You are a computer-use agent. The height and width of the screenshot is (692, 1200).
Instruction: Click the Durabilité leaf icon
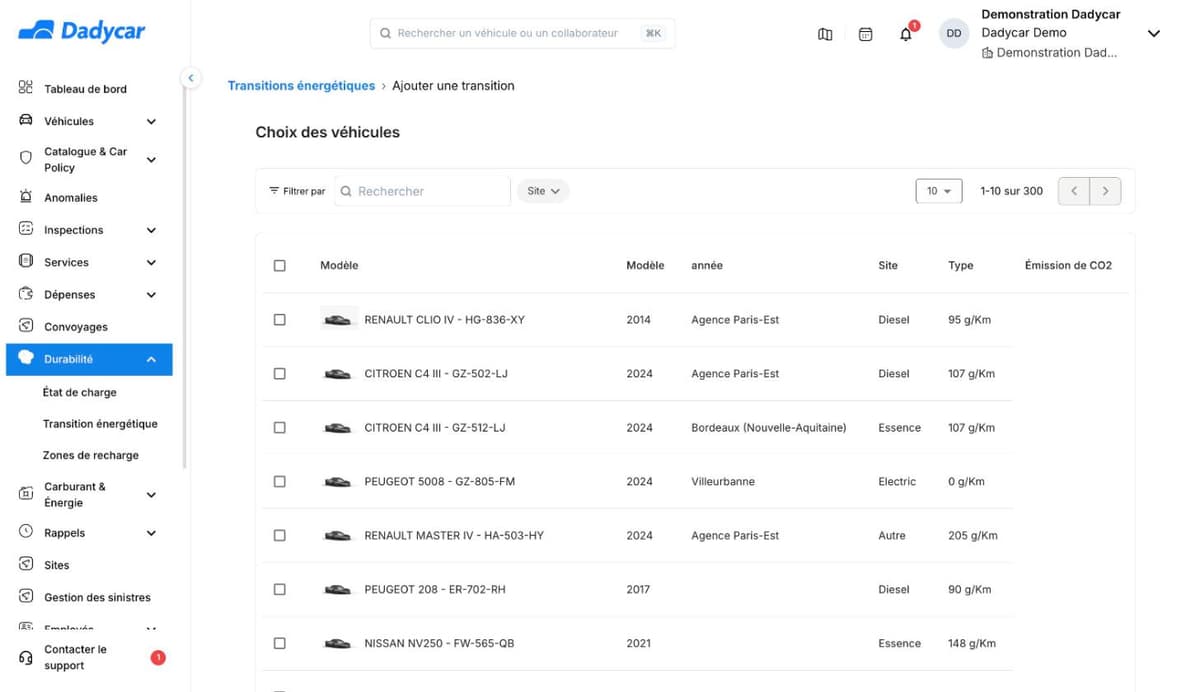[x=26, y=358]
